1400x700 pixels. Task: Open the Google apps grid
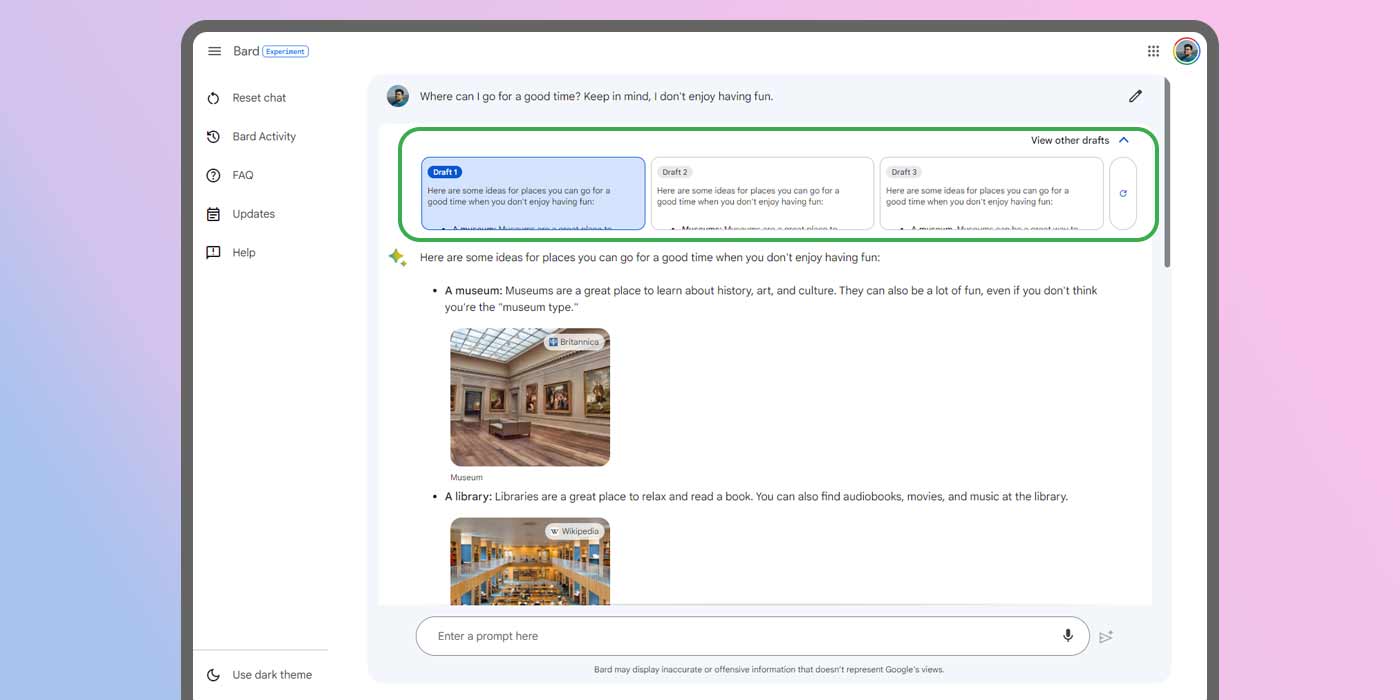click(1152, 51)
